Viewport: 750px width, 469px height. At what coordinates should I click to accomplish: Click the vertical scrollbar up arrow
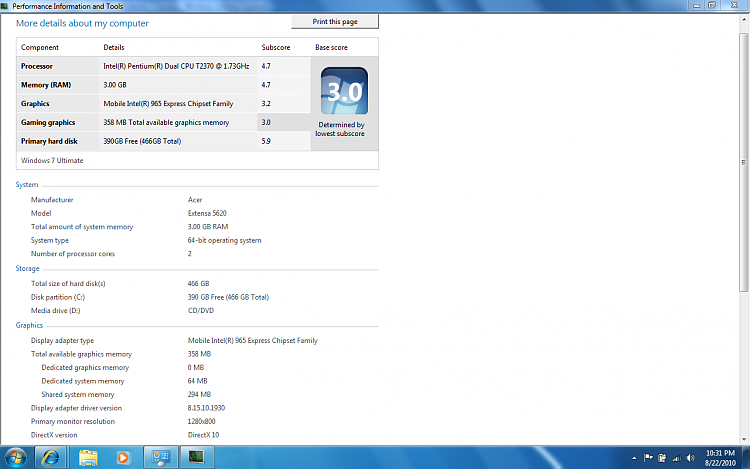pyautogui.click(x=744, y=20)
